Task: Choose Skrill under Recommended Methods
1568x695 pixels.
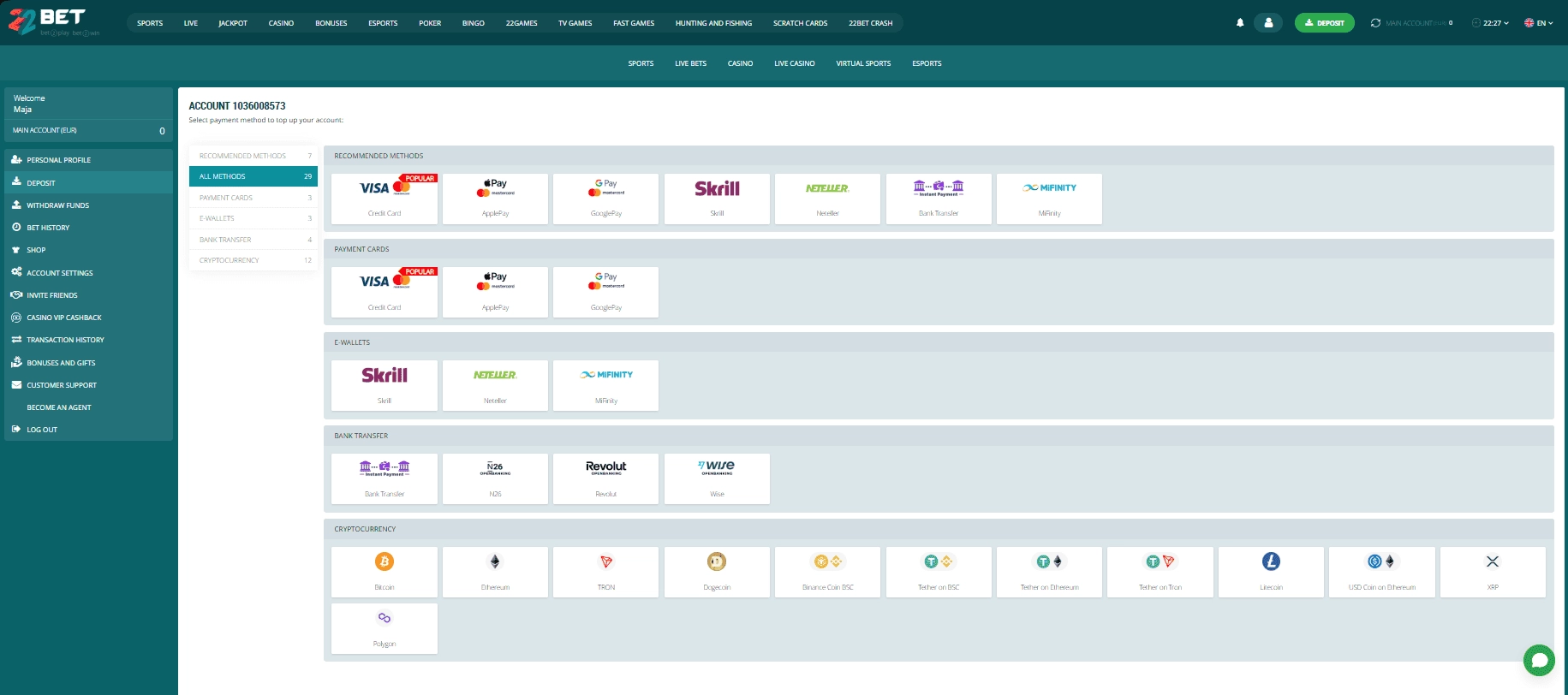Action: pyautogui.click(x=717, y=199)
